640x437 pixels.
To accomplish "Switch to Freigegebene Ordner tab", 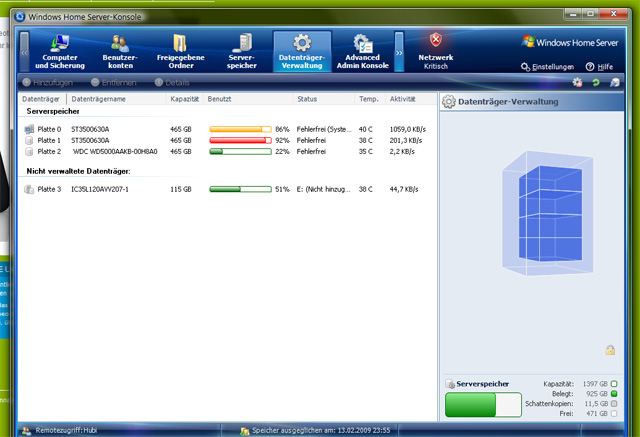I will [180, 52].
